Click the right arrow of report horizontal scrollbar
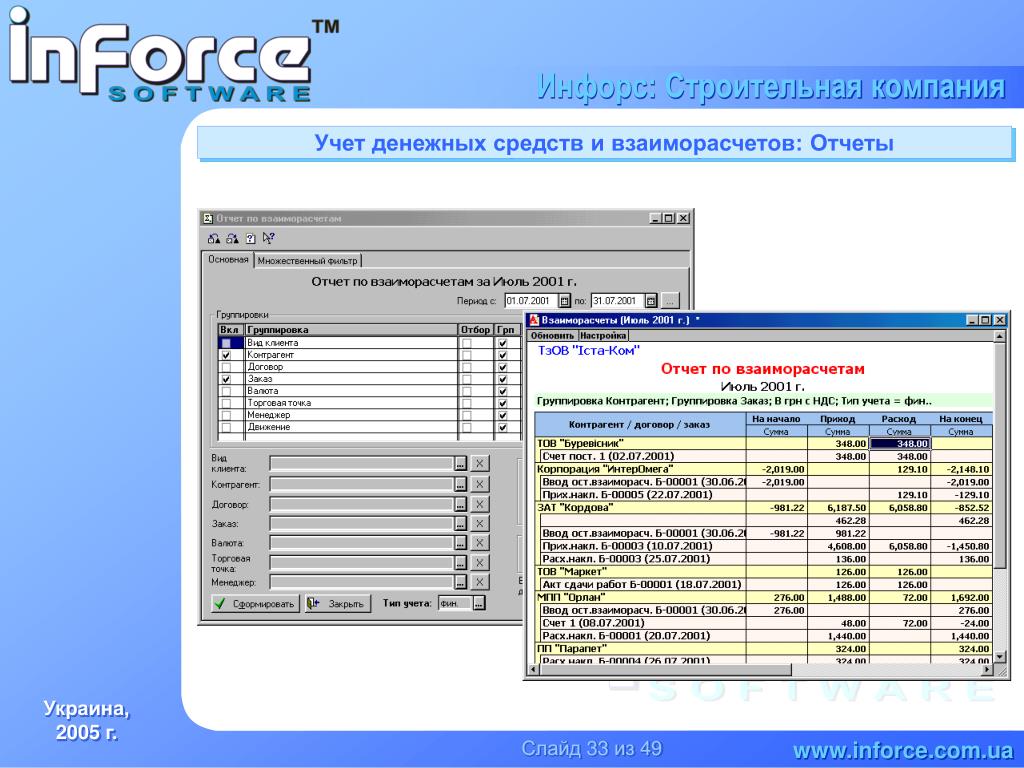 986,670
